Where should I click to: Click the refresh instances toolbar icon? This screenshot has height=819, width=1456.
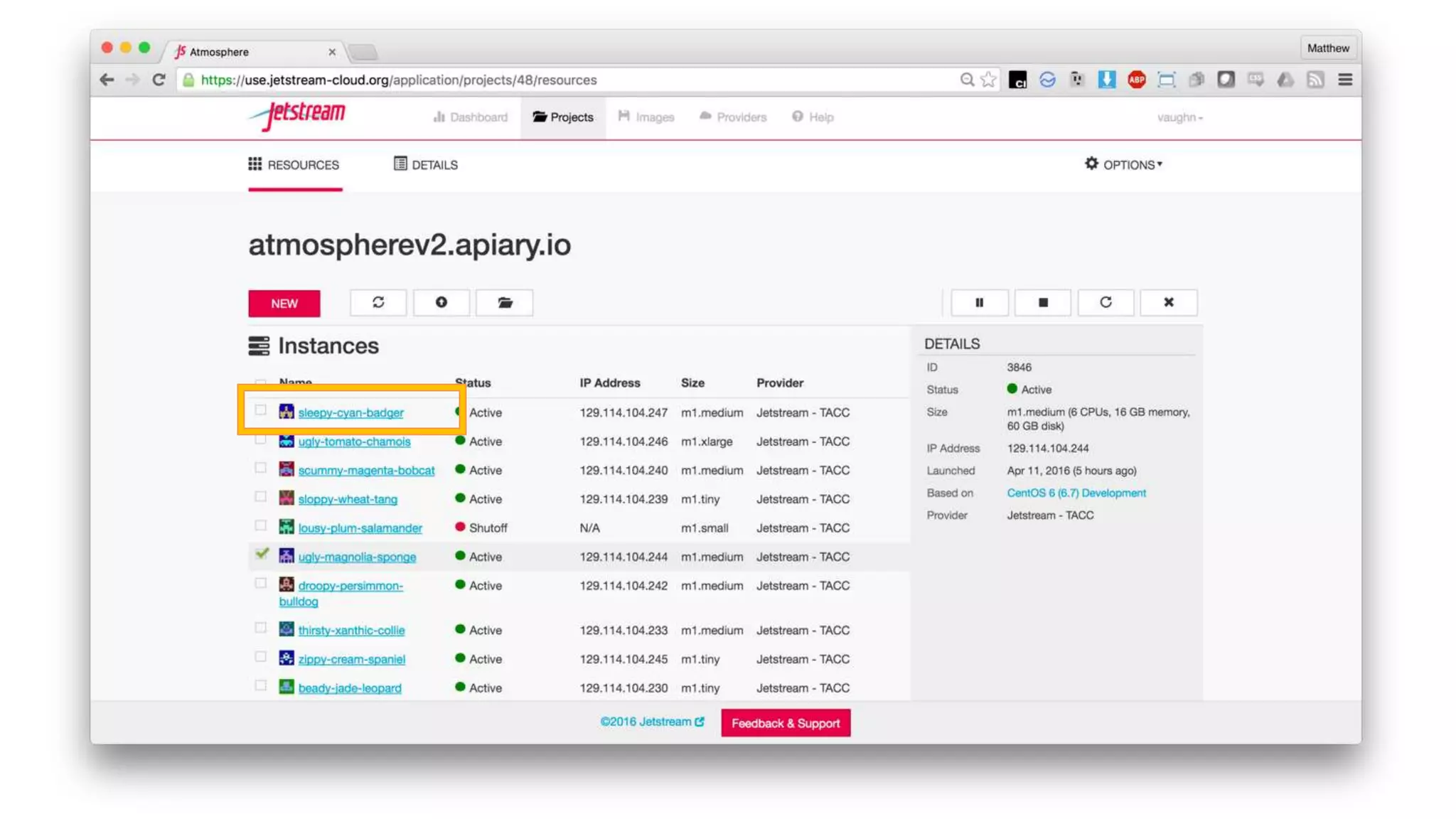pyautogui.click(x=378, y=303)
